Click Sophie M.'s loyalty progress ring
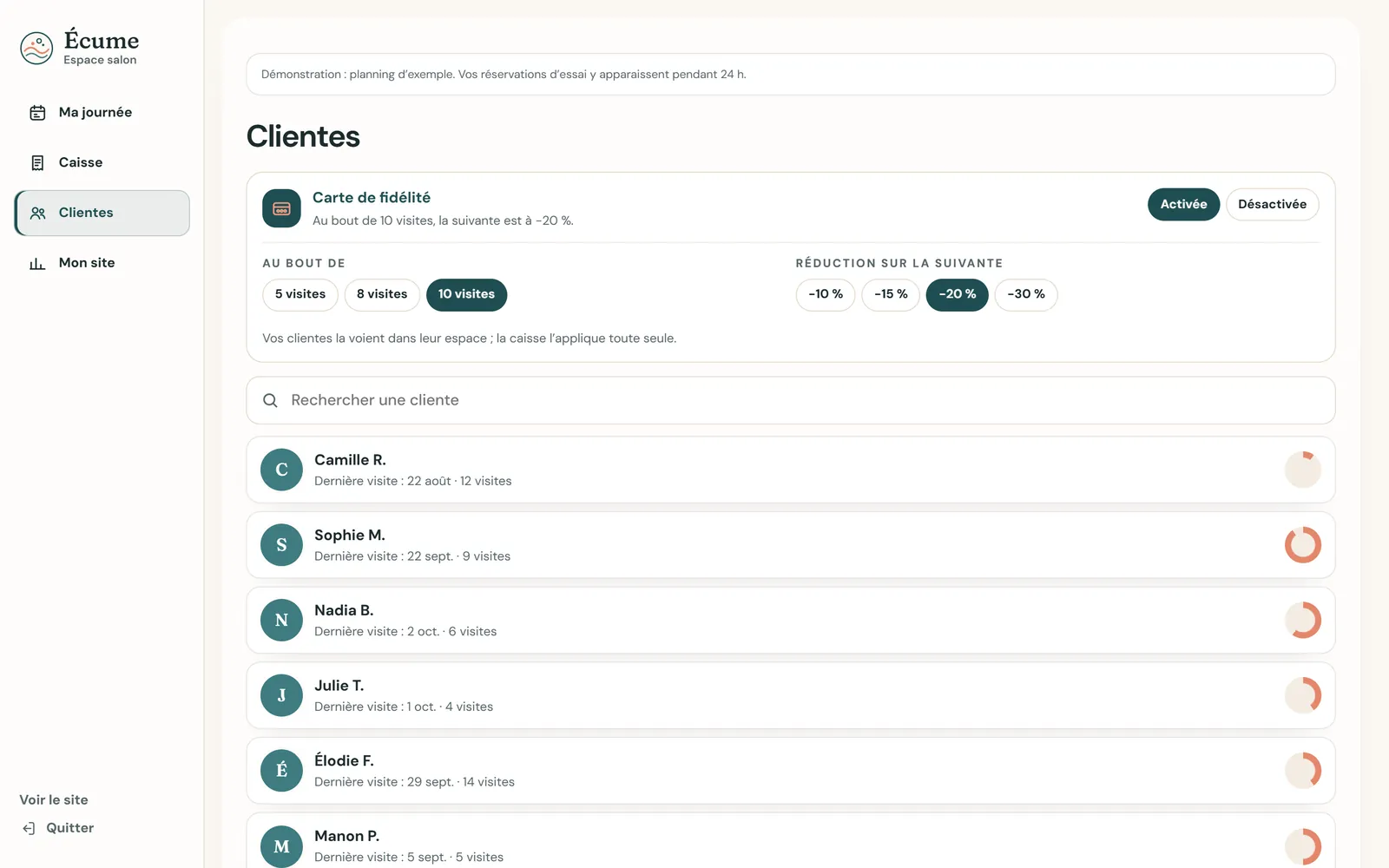This screenshot has width=1389, height=868. pyautogui.click(x=1302, y=545)
